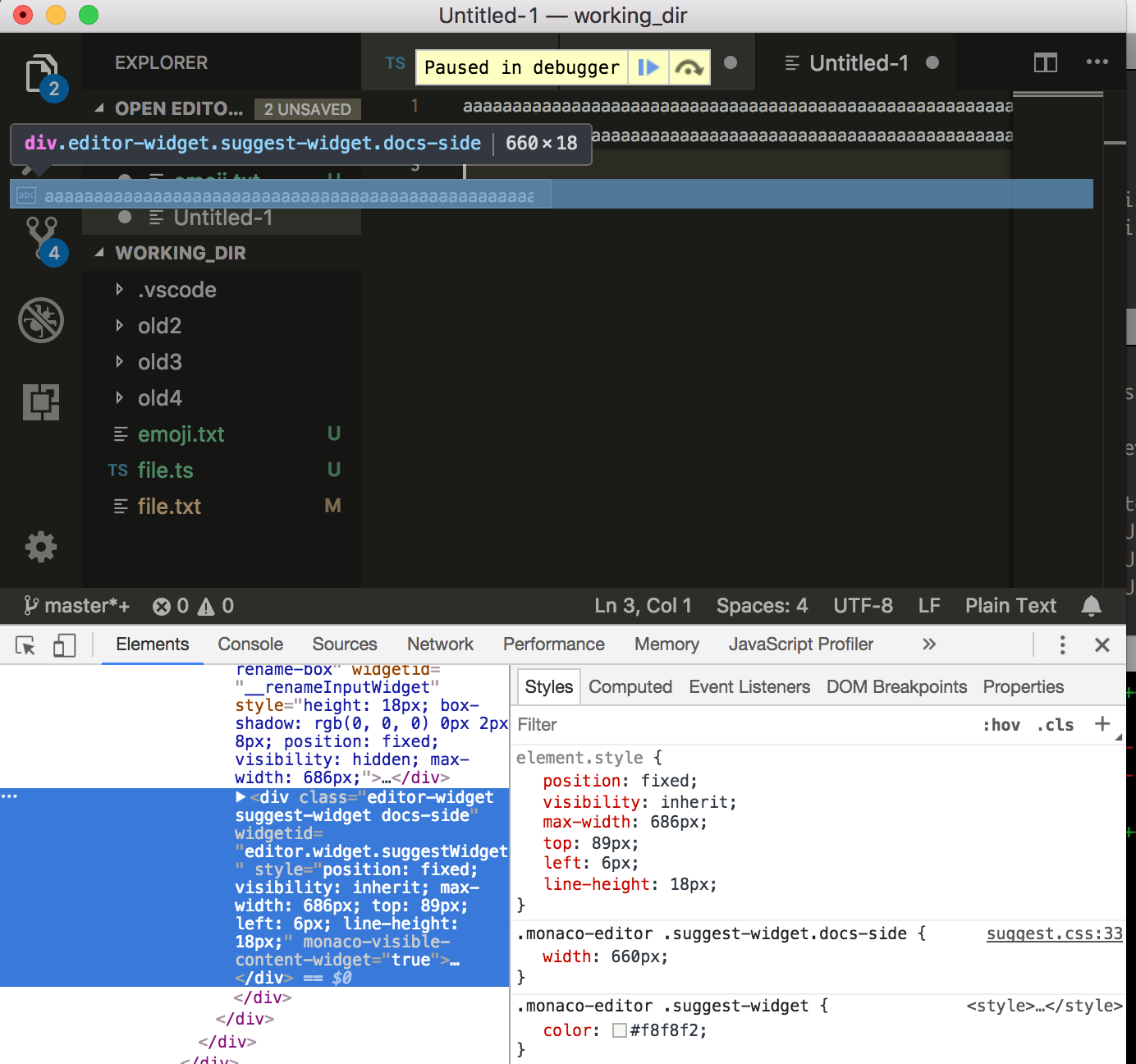The width and height of the screenshot is (1136, 1064).
Task: Continue script execution in the debugger toolbar
Action: click(648, 67)
